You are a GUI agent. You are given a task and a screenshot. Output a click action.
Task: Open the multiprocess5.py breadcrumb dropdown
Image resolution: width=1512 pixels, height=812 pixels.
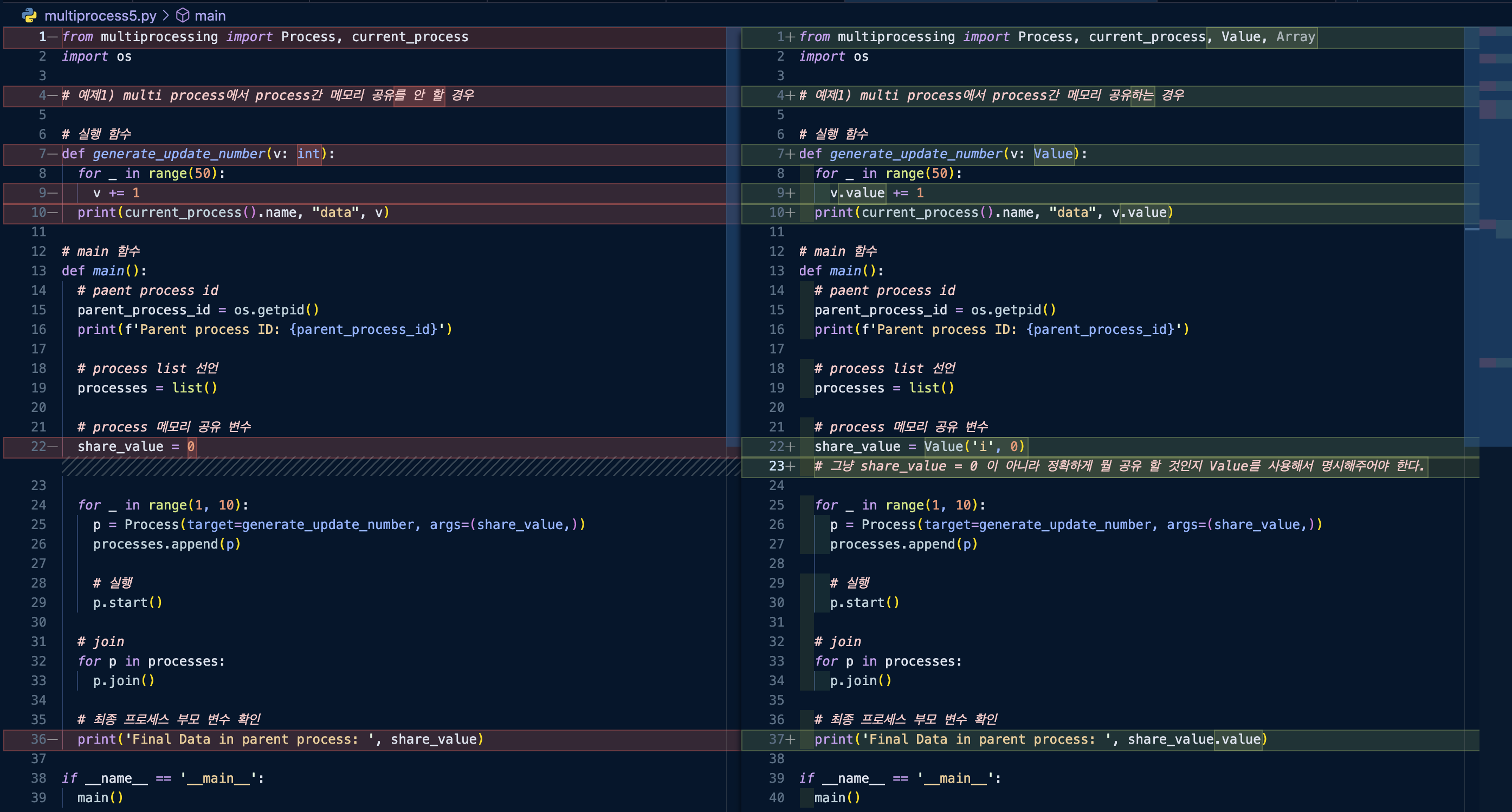point(100,15)
